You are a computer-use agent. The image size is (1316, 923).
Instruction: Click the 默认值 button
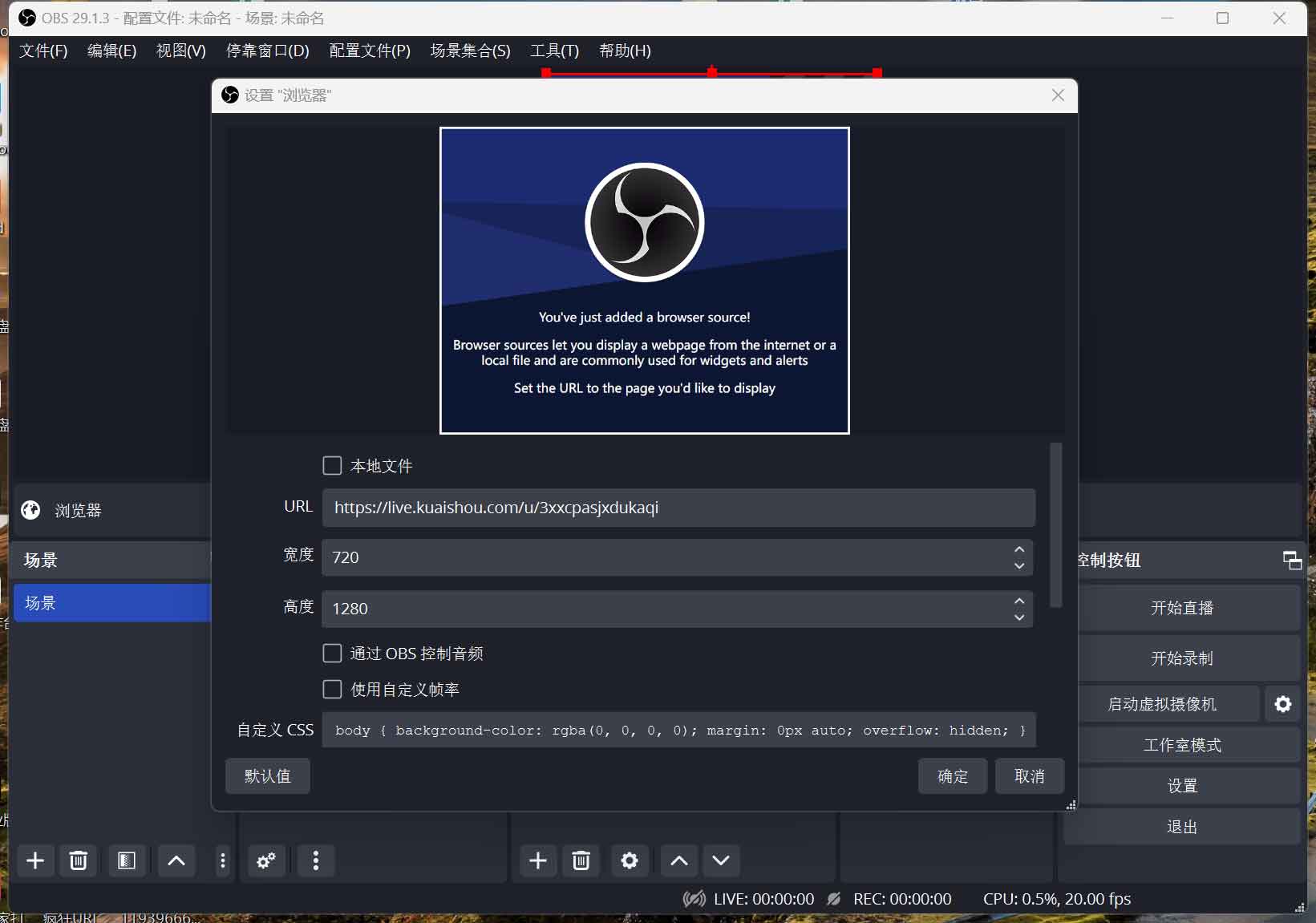268,776
